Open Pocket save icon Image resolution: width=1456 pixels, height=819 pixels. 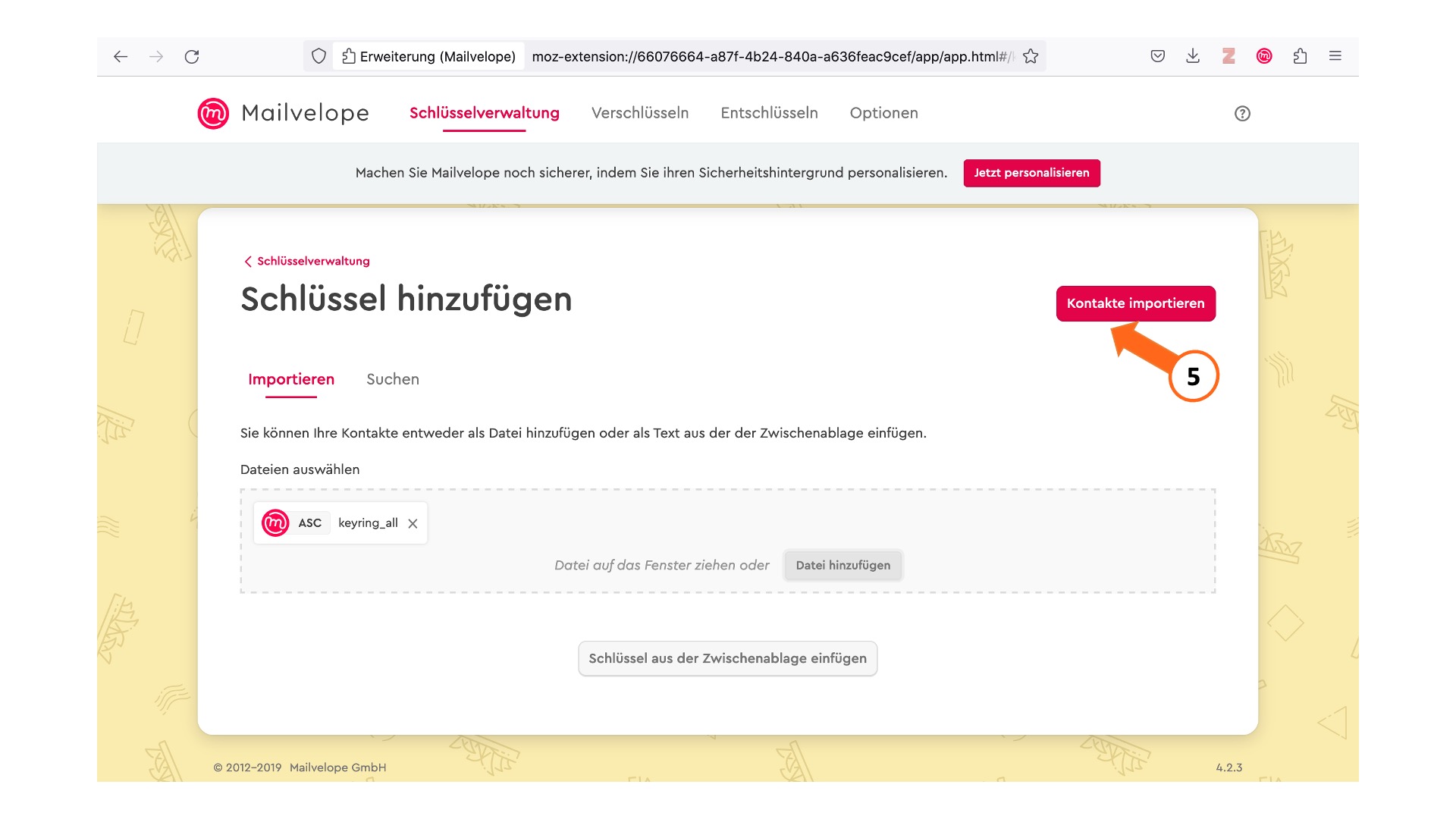point(1158,56)
